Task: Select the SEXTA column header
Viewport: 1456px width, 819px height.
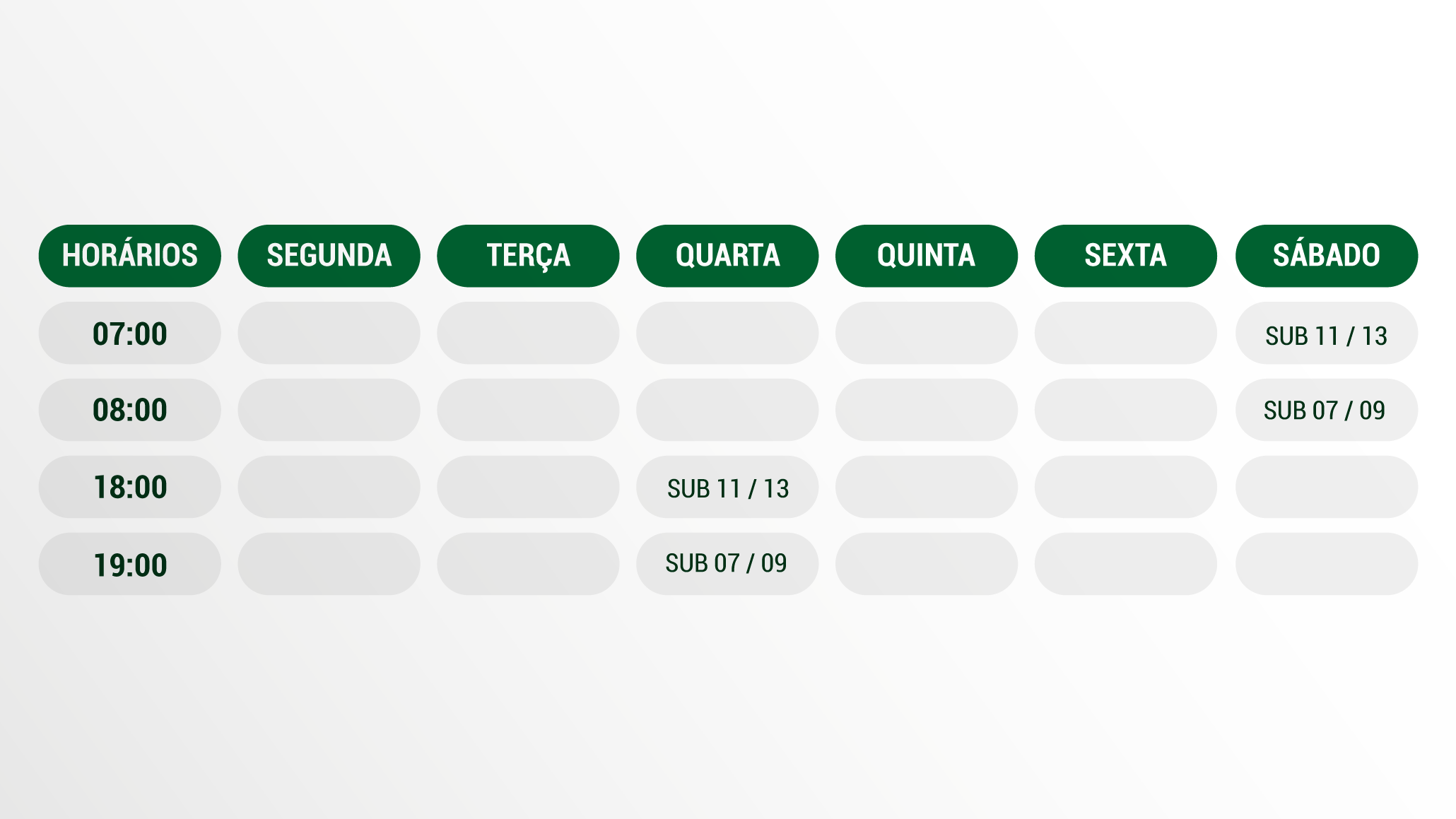Action: [x=1125, y=256]
